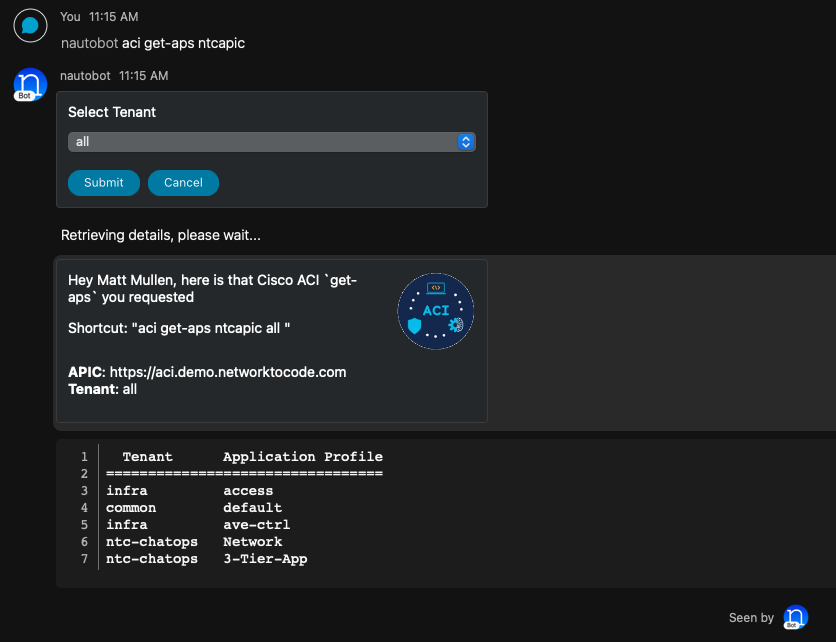
Task: Click the nautobot avatar next to Seen by
Action: pyautogui.click(x=795, y=618)
